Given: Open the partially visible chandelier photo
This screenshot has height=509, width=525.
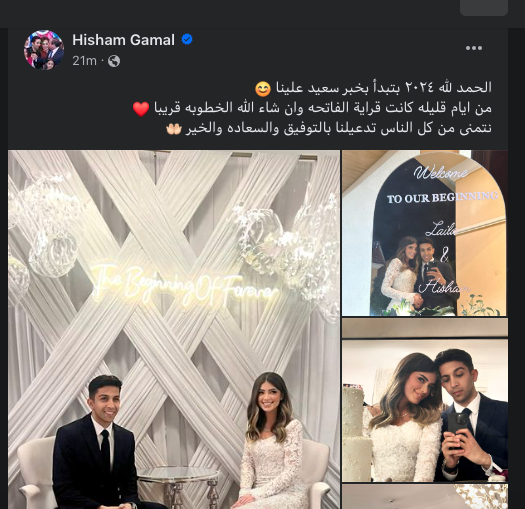Looking at the screenshot, I should 425,497.
